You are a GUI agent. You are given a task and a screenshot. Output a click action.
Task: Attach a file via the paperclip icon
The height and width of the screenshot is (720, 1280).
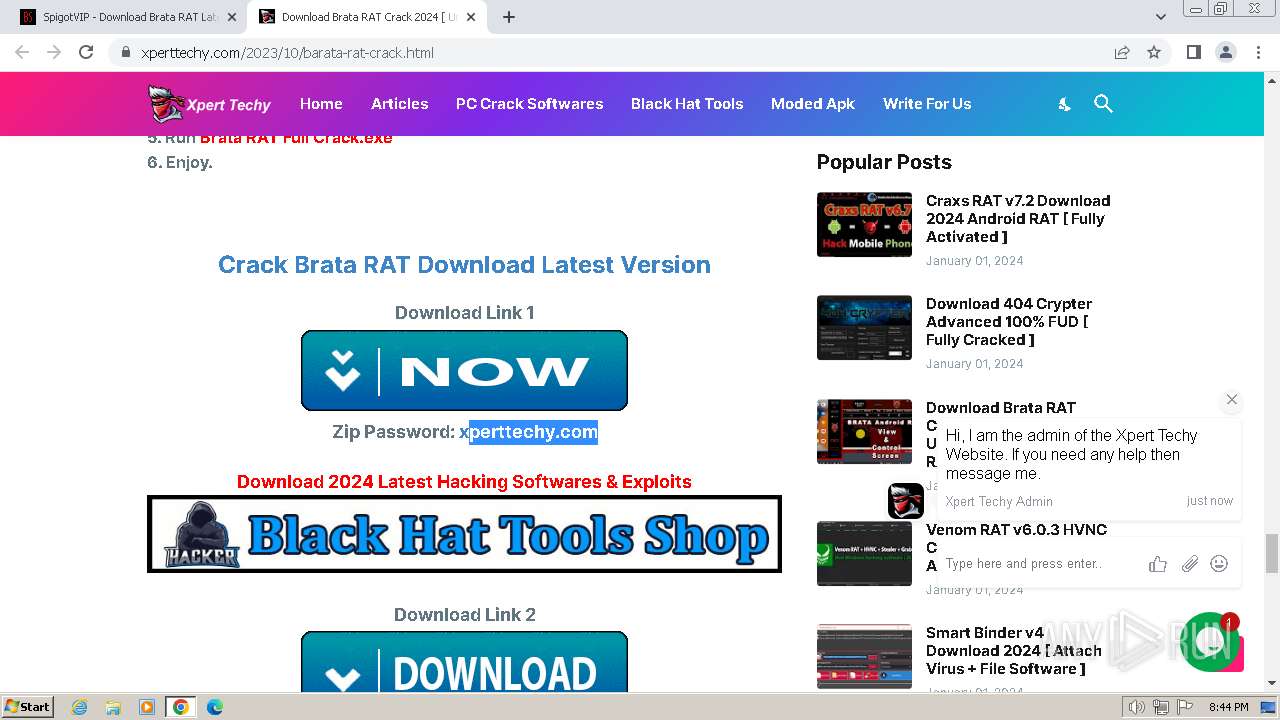(x=1189, y=564)
